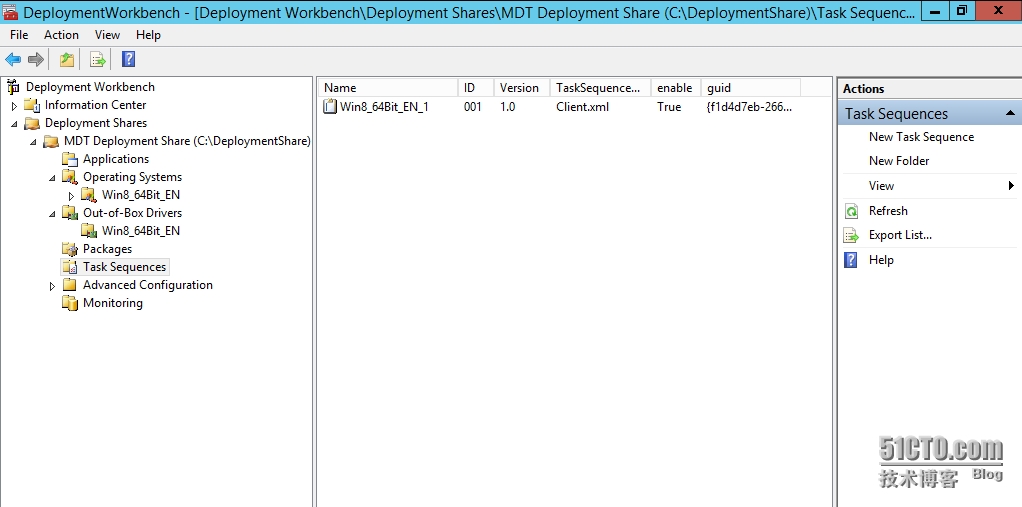Screen dimensions: 1022x507
Task: Click the Win8_64Bit_EN_1 task sequence icon
Action: [x=330, y=107]
